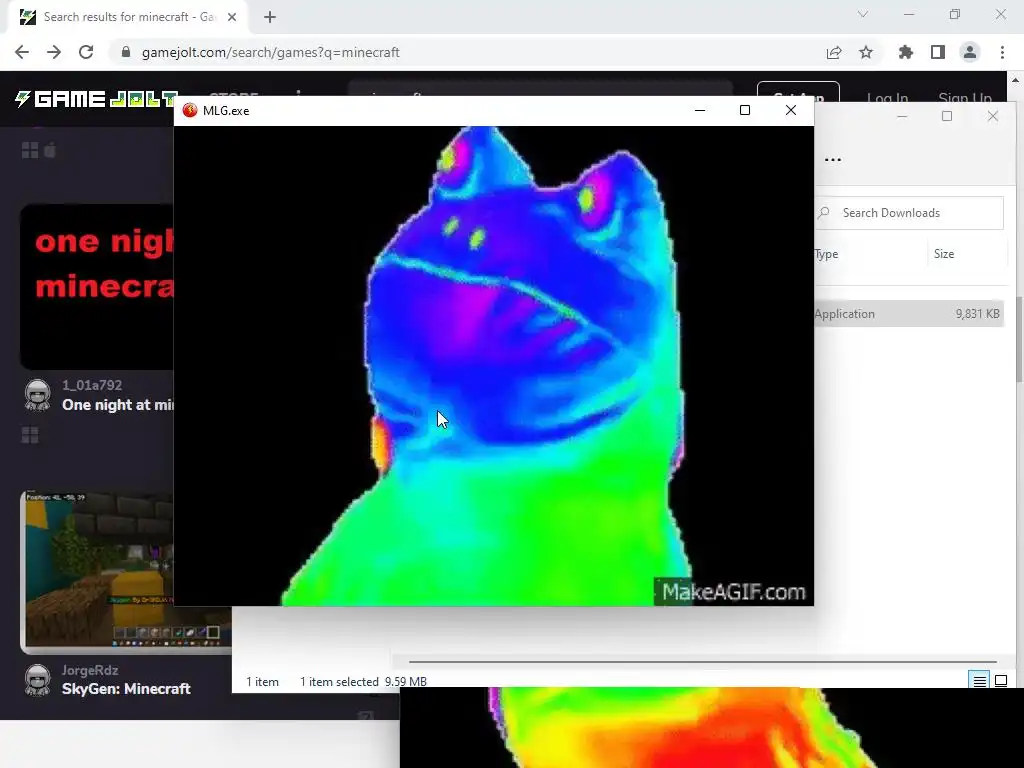The width and height of the screenshot is (1024, 768).
Task: Go back in the Chrome browser
Action: 22,52
